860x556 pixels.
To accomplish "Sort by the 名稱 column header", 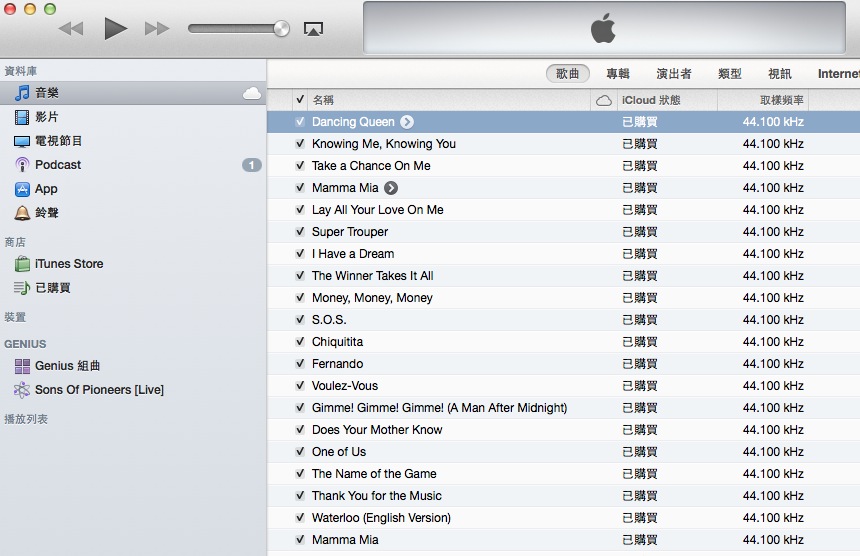I will [449, 100].
